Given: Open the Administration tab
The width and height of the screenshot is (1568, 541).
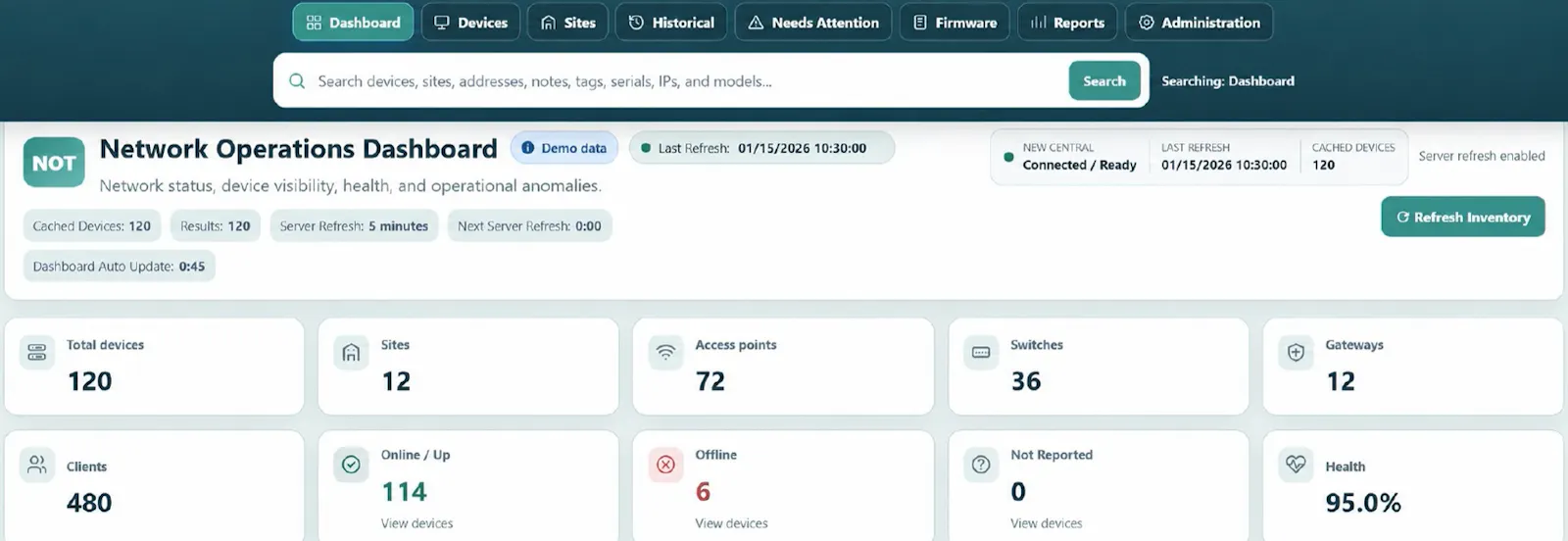Looking at the screenshot, I should (1199, 23).
